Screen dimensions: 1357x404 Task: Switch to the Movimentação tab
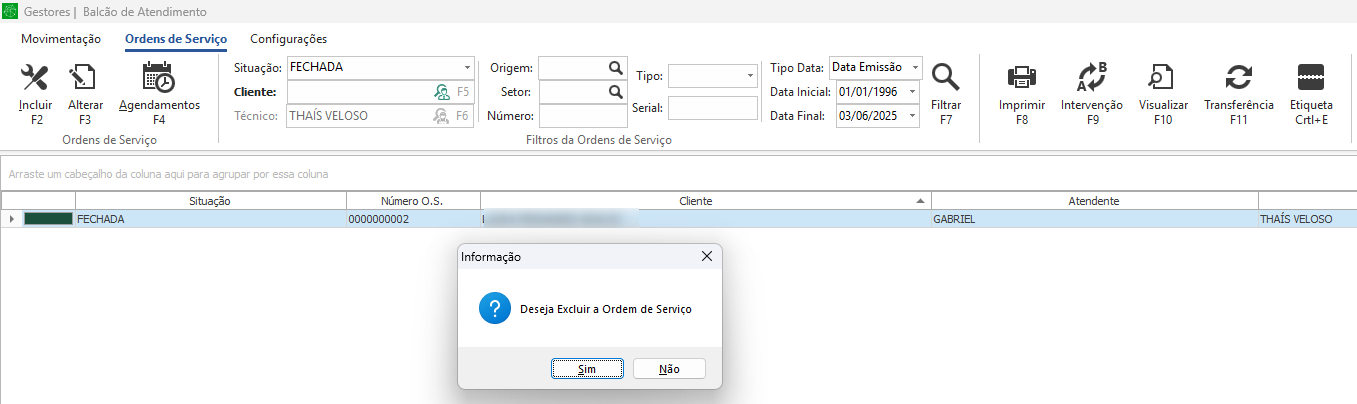coord(61,39)
